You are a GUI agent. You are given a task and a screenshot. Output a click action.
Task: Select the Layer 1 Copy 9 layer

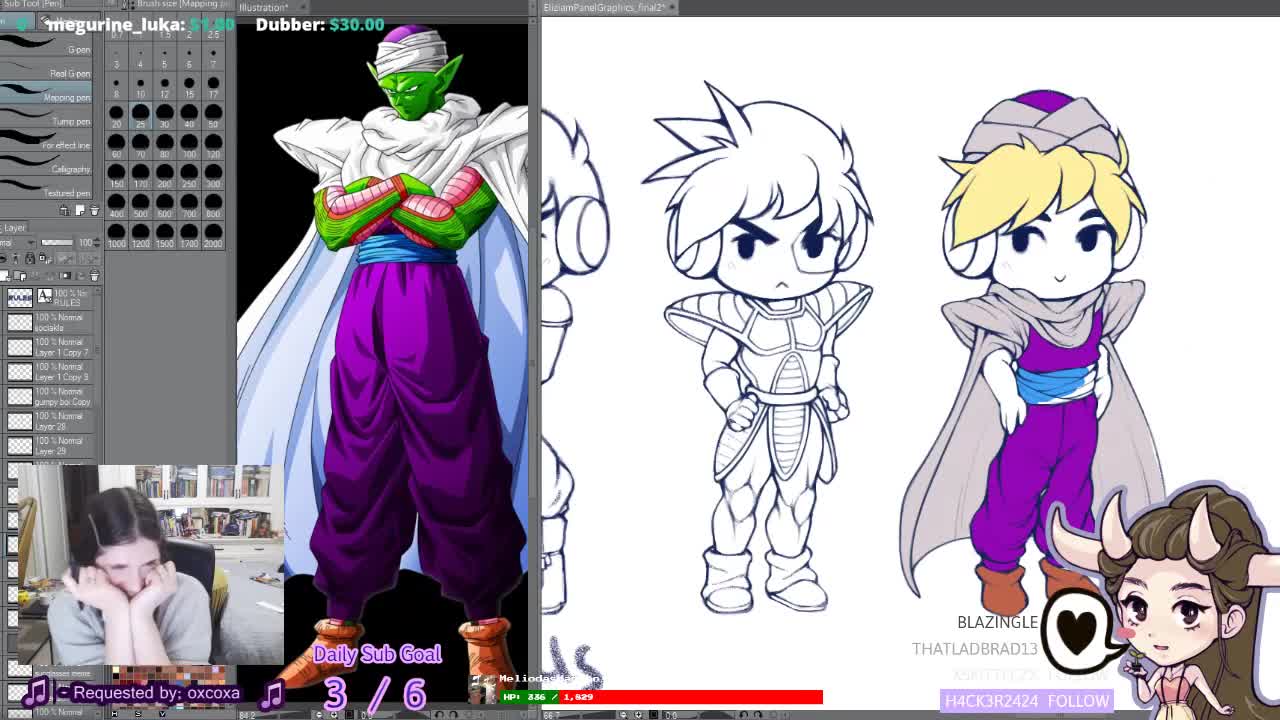(50, 372)
